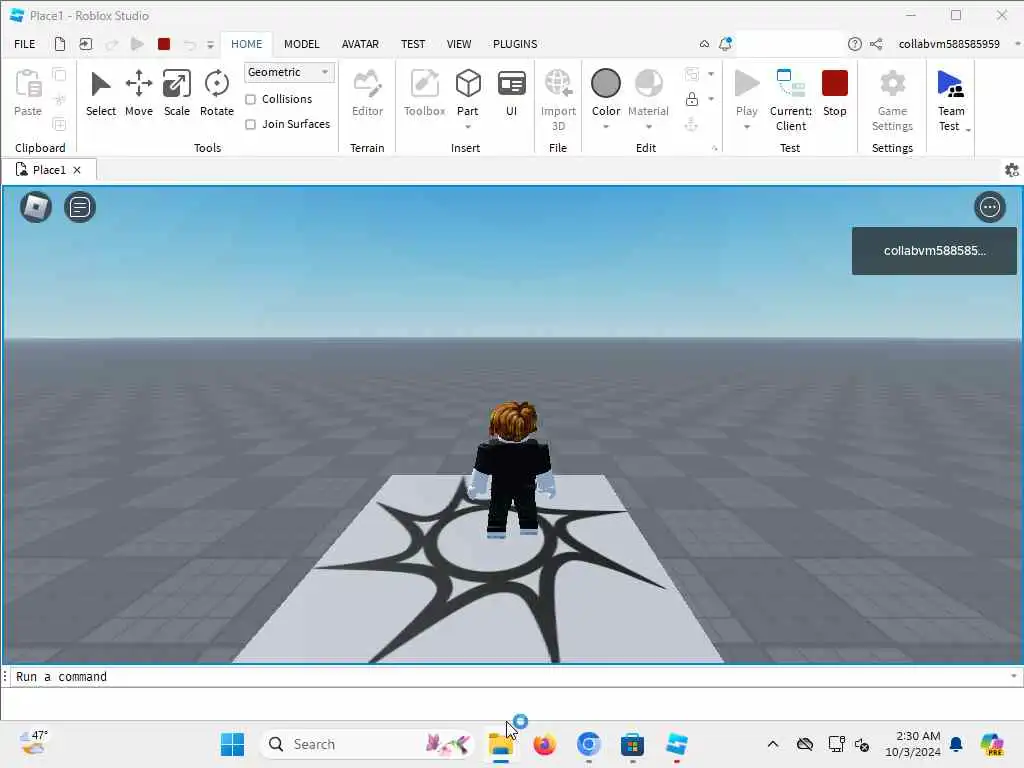Click the new file icon in quick access bar
Screen dimensions: 1024x768
click(x=59, y=44)
